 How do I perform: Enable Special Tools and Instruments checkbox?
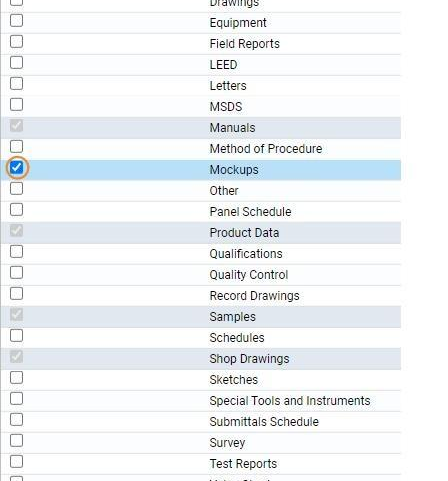click(16, 399)
